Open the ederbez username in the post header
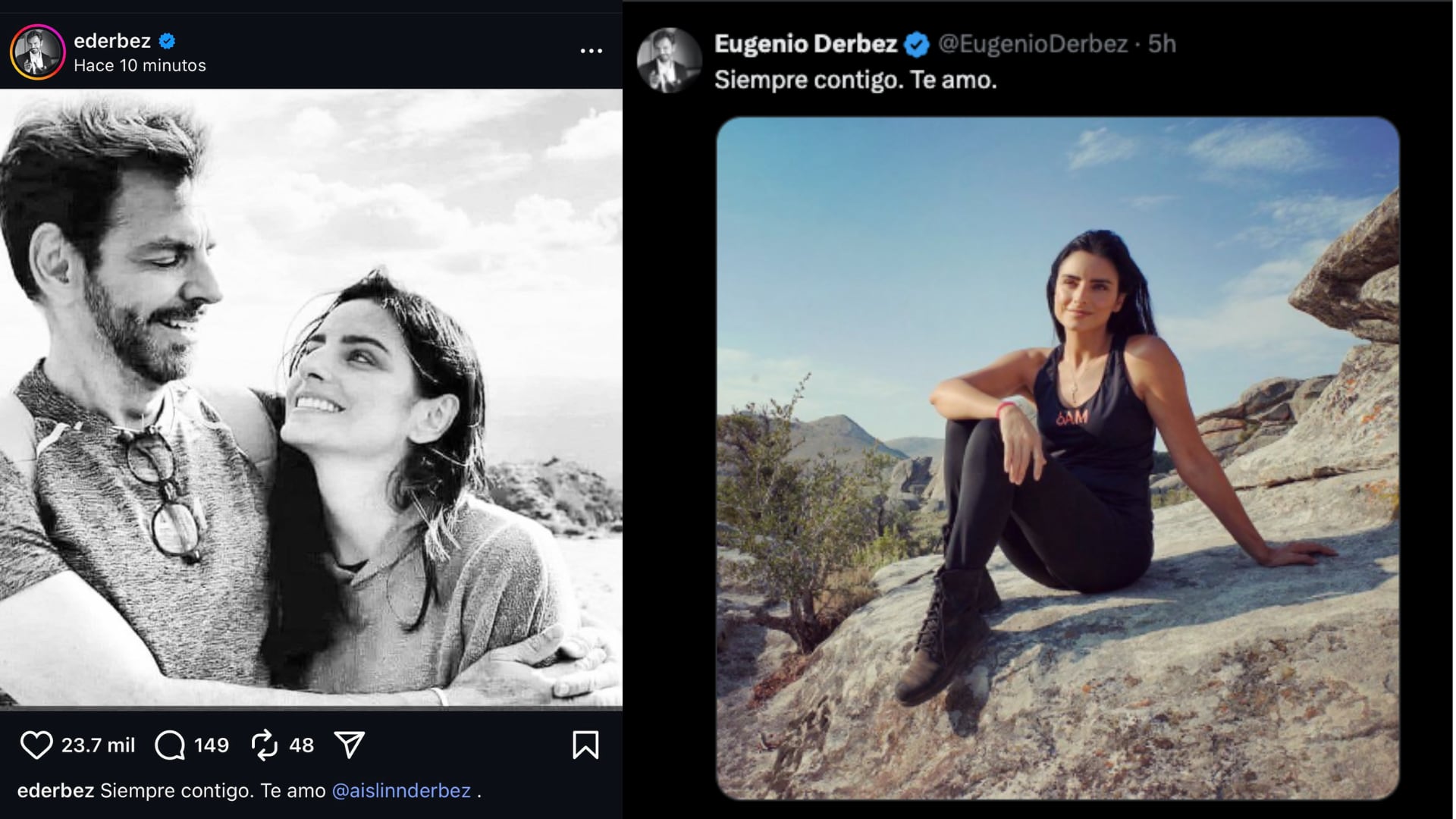The height and width of the screenshot is (819, 1456). pyautogui.click(x=112, y=41)
